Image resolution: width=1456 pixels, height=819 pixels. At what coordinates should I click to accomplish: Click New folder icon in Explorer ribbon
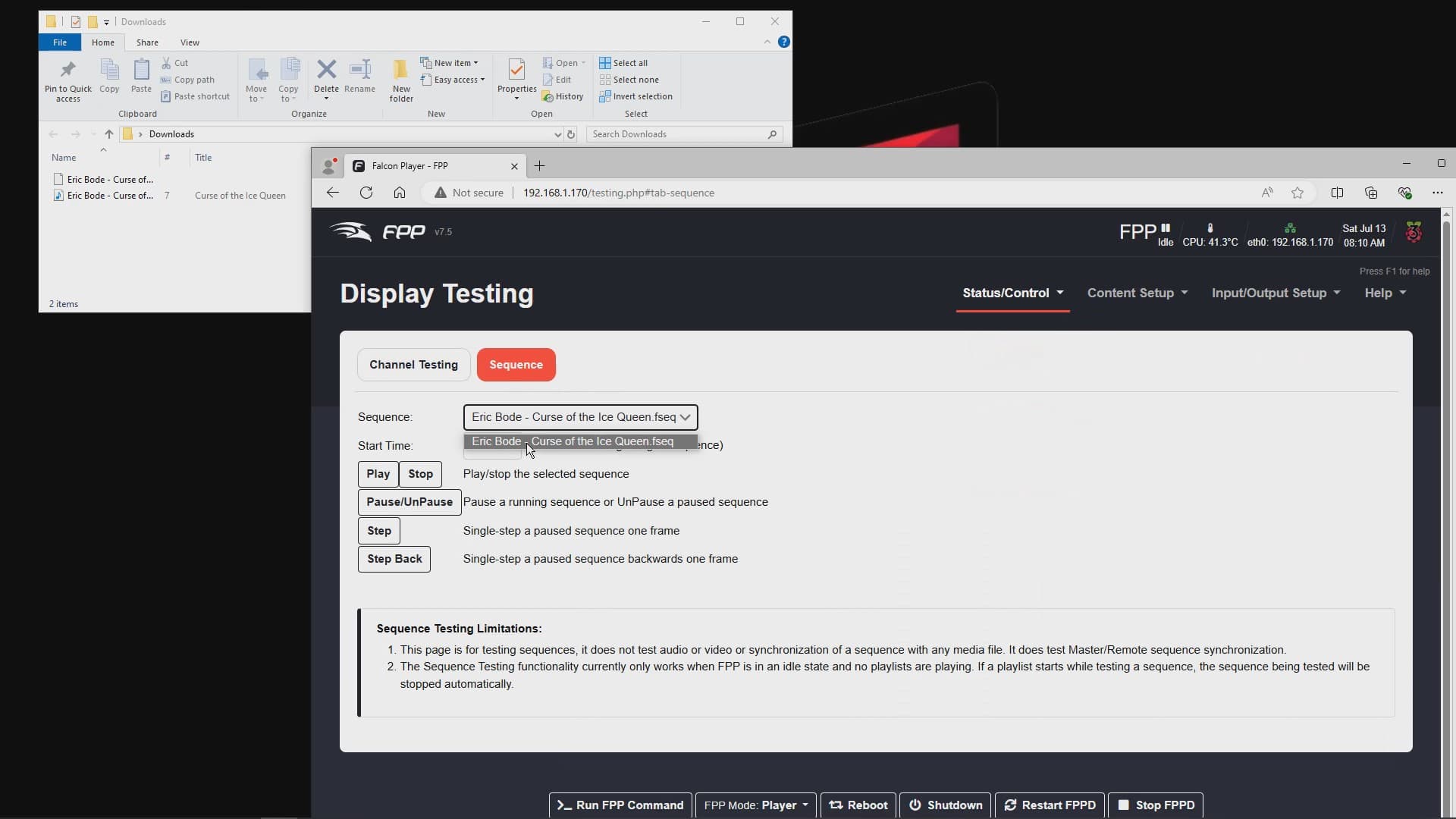click(x=401, y=70)
